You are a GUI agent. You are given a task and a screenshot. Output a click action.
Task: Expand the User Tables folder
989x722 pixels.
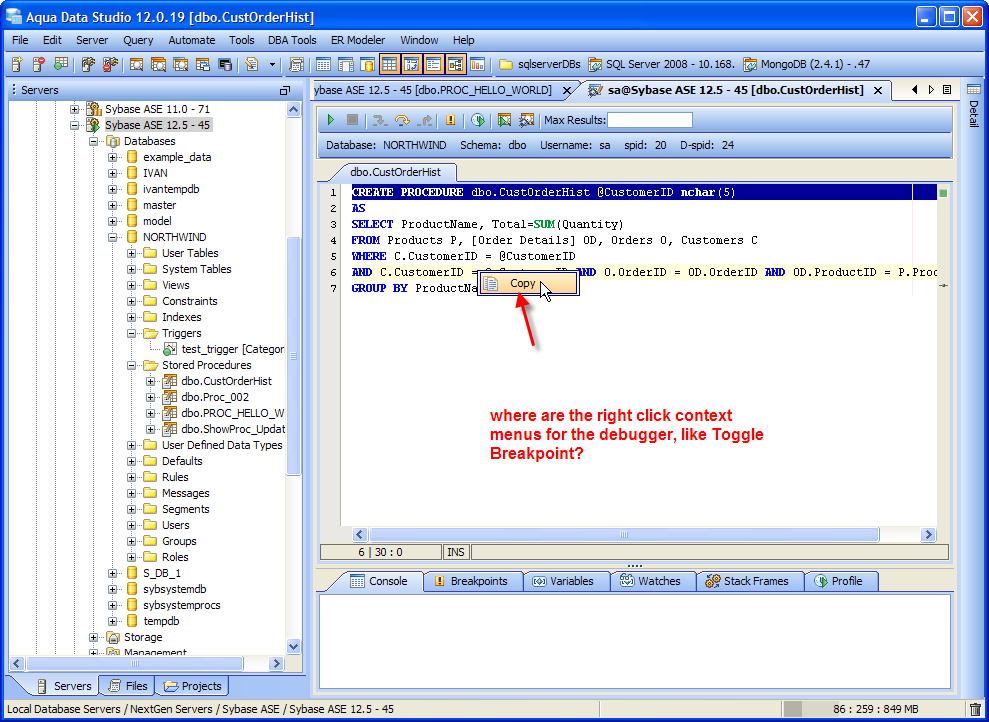pyautogui.click(x=131, y=253)
